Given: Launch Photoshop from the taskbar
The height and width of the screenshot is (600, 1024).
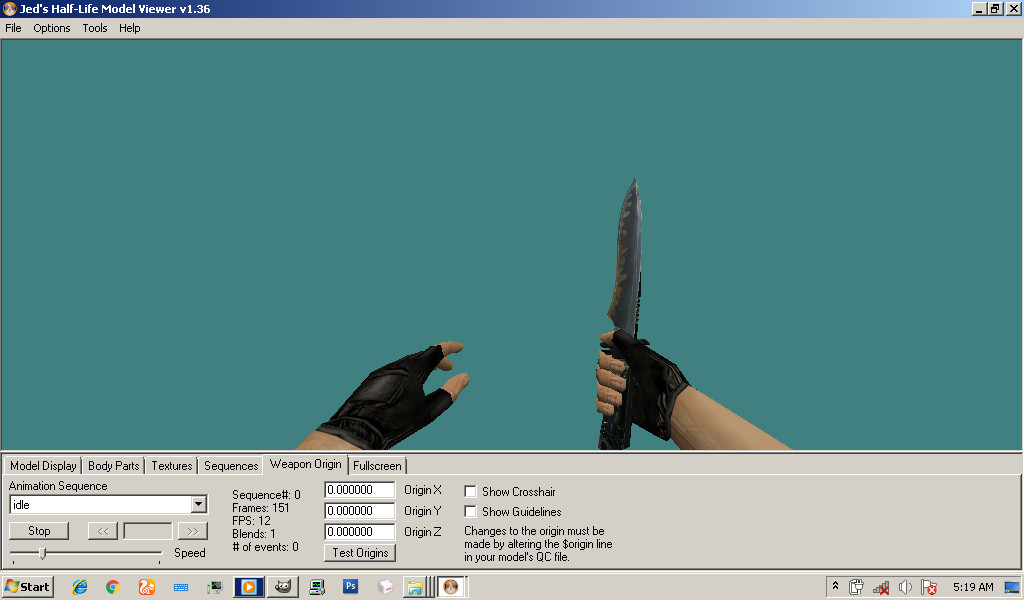Looking at the screenshot, I should [x=350, y=587].
